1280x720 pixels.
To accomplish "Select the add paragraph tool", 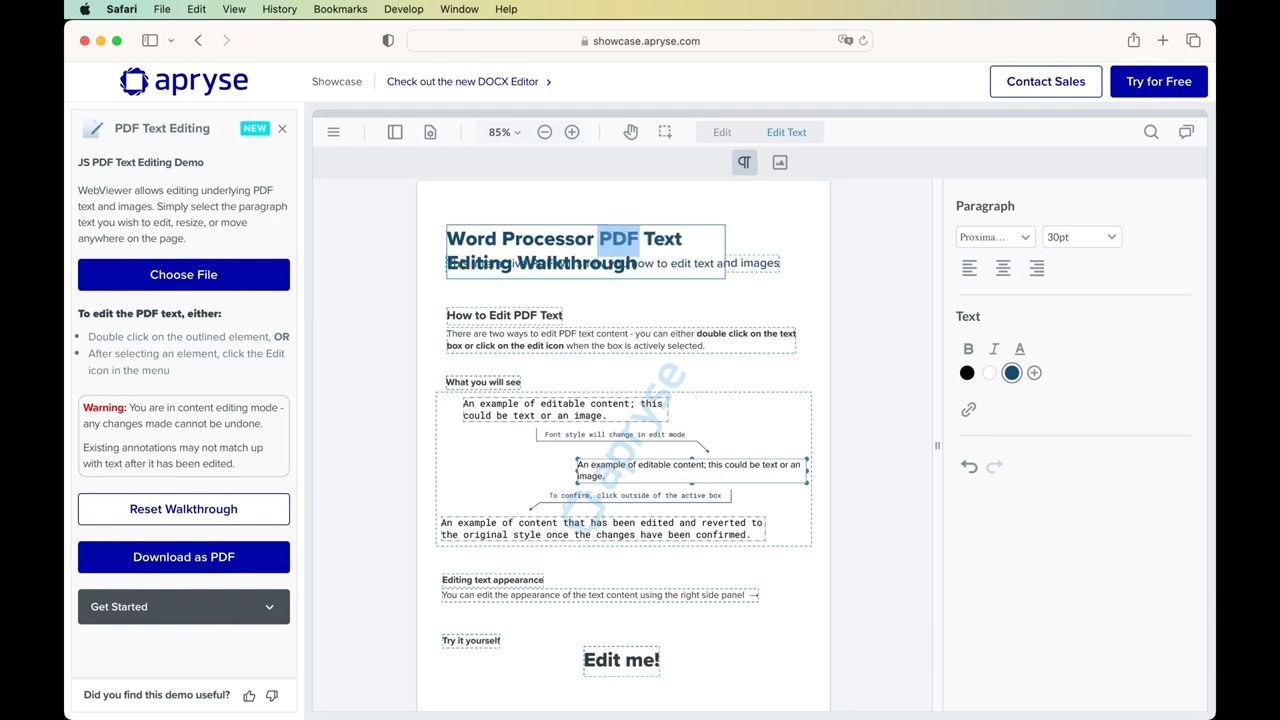I will click(744, 162).
